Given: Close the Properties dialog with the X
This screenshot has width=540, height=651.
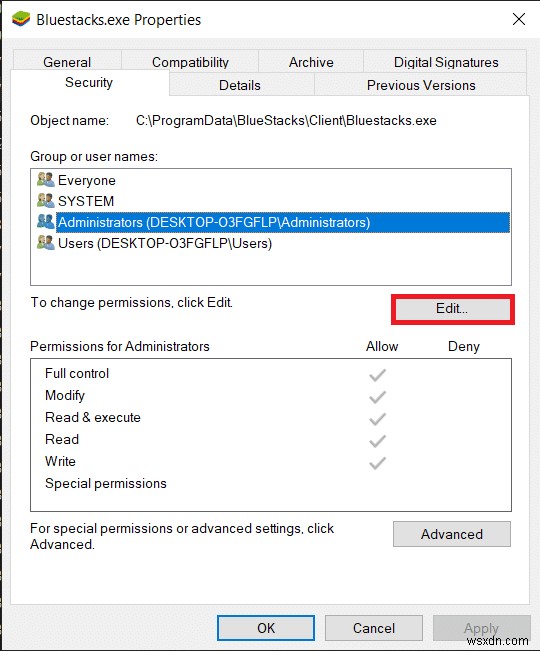Looking at the screenshot, I should [519, 19].
